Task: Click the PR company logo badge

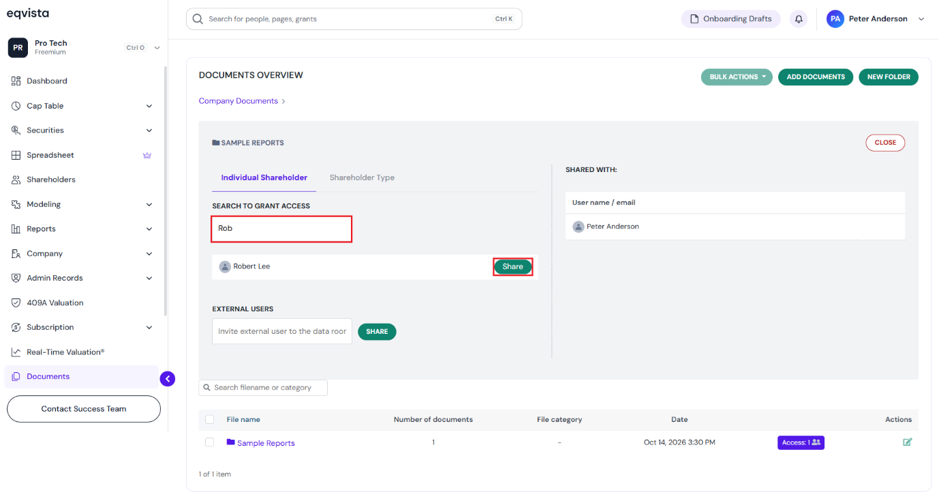Action: 18,47
